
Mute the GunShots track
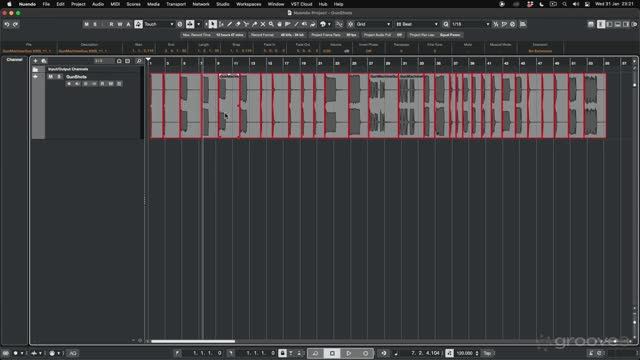pyautogui.click(x=51, y=77)
